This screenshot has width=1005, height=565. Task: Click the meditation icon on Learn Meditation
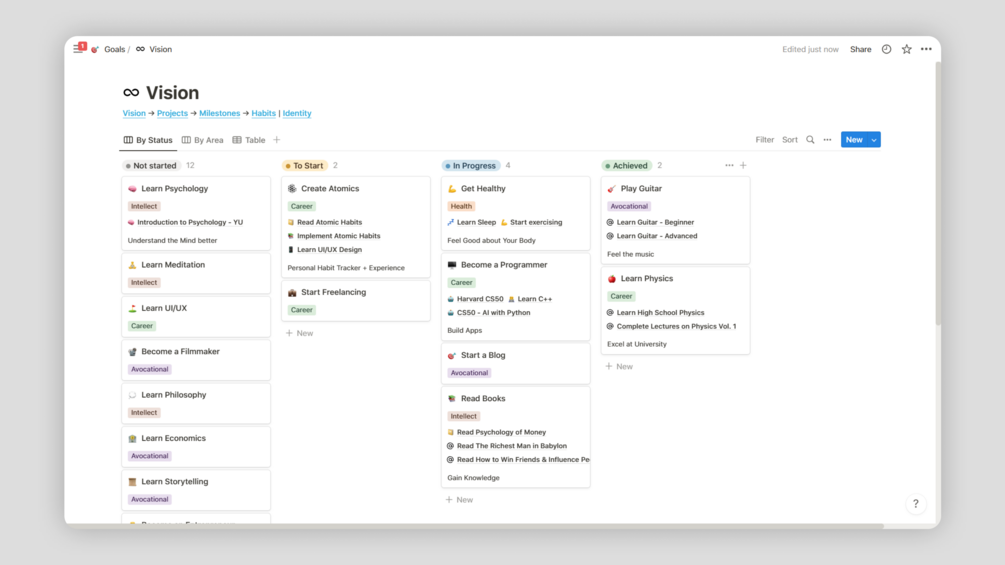132,265
